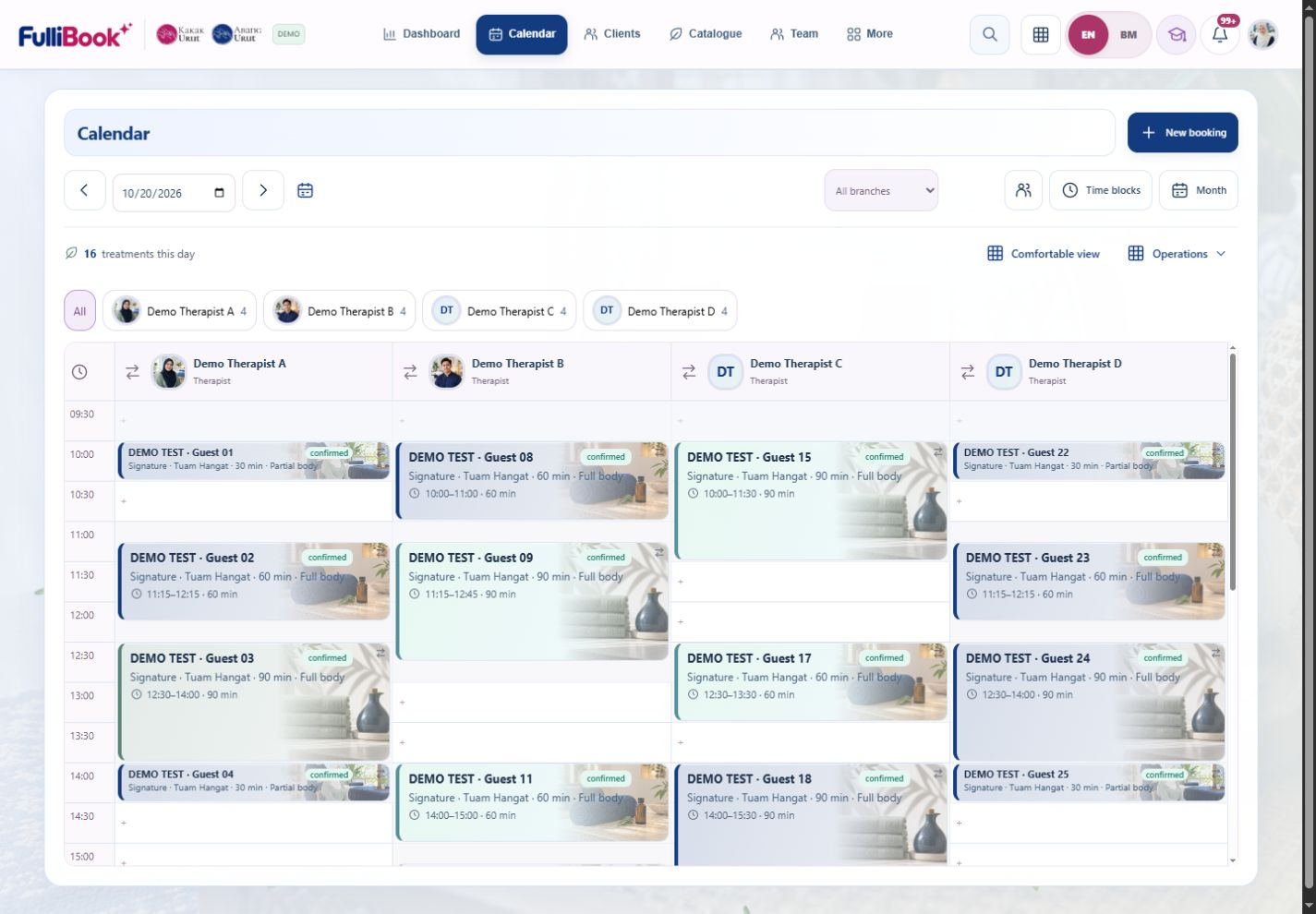
Task: Click the swap icon beside Demo Therapist C
Action: (x=689, y=372)
